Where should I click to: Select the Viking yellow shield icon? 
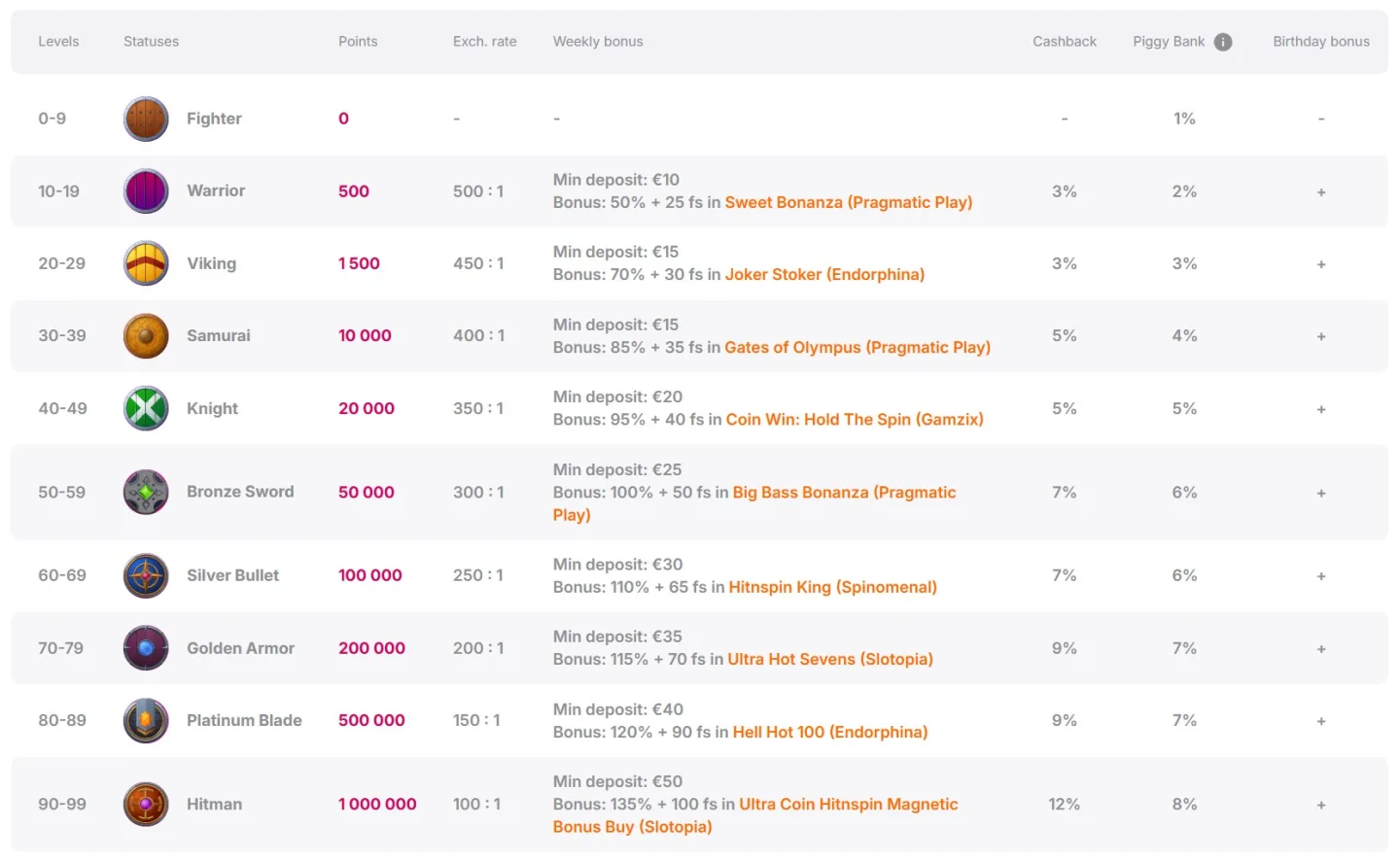click(146, 263)
